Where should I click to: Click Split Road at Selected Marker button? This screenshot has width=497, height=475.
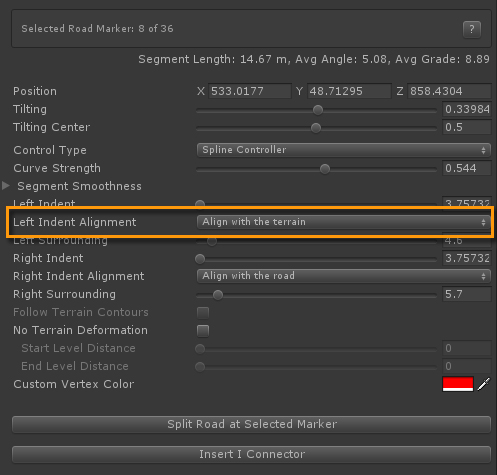(252, 424)
